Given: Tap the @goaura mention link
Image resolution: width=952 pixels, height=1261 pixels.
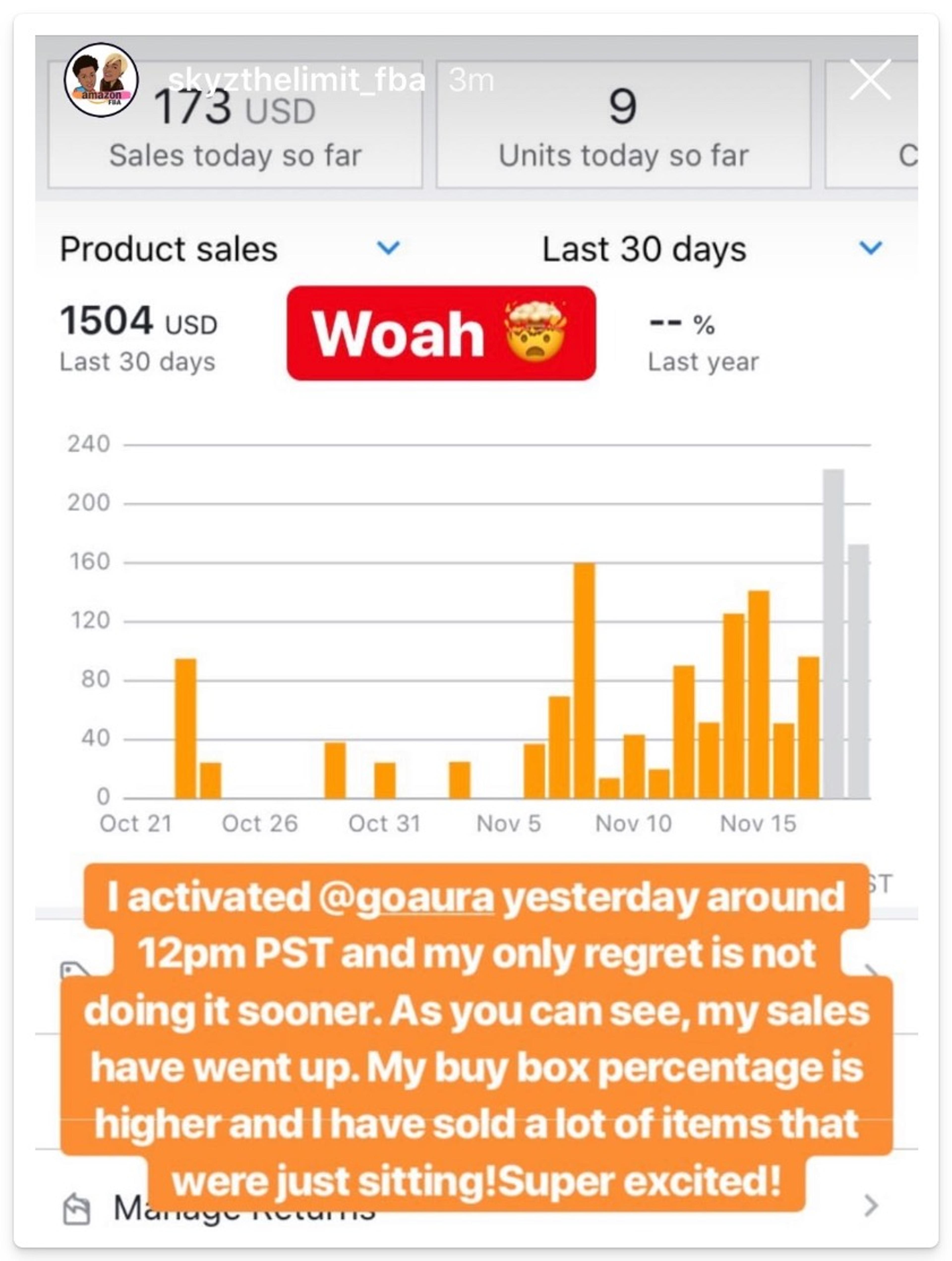Looking at the screenshot, I should [405, 897].
